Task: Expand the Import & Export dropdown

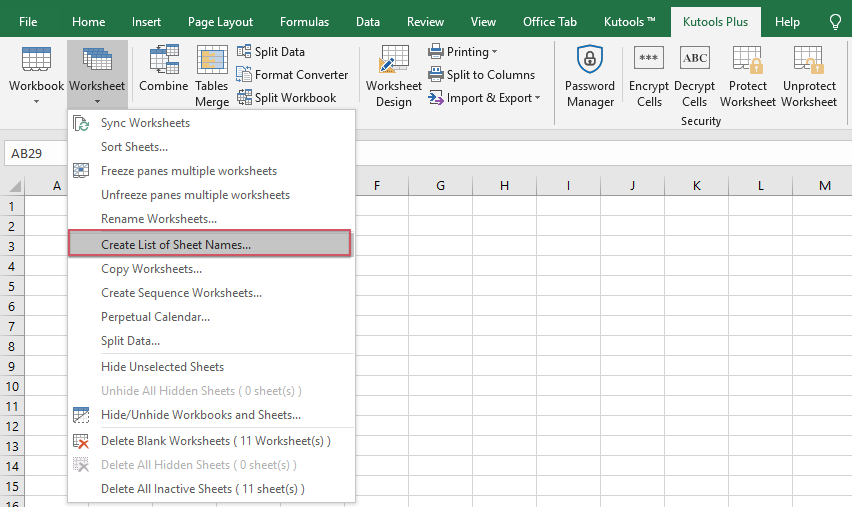Action: (485, 98)
